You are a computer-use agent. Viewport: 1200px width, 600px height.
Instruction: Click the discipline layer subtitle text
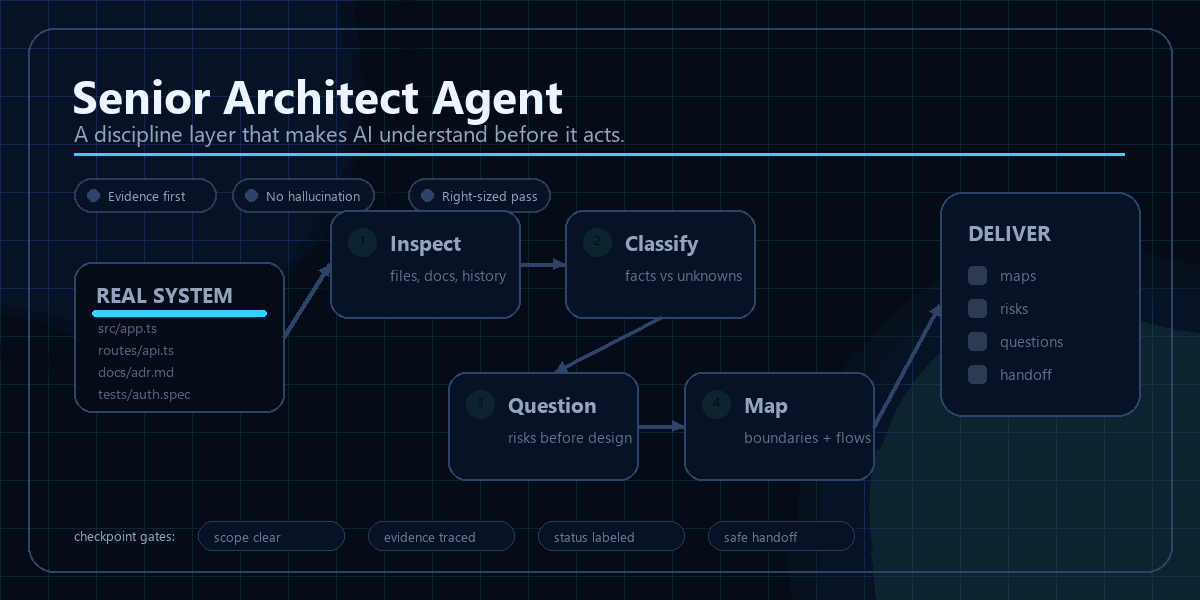(350, 135)
